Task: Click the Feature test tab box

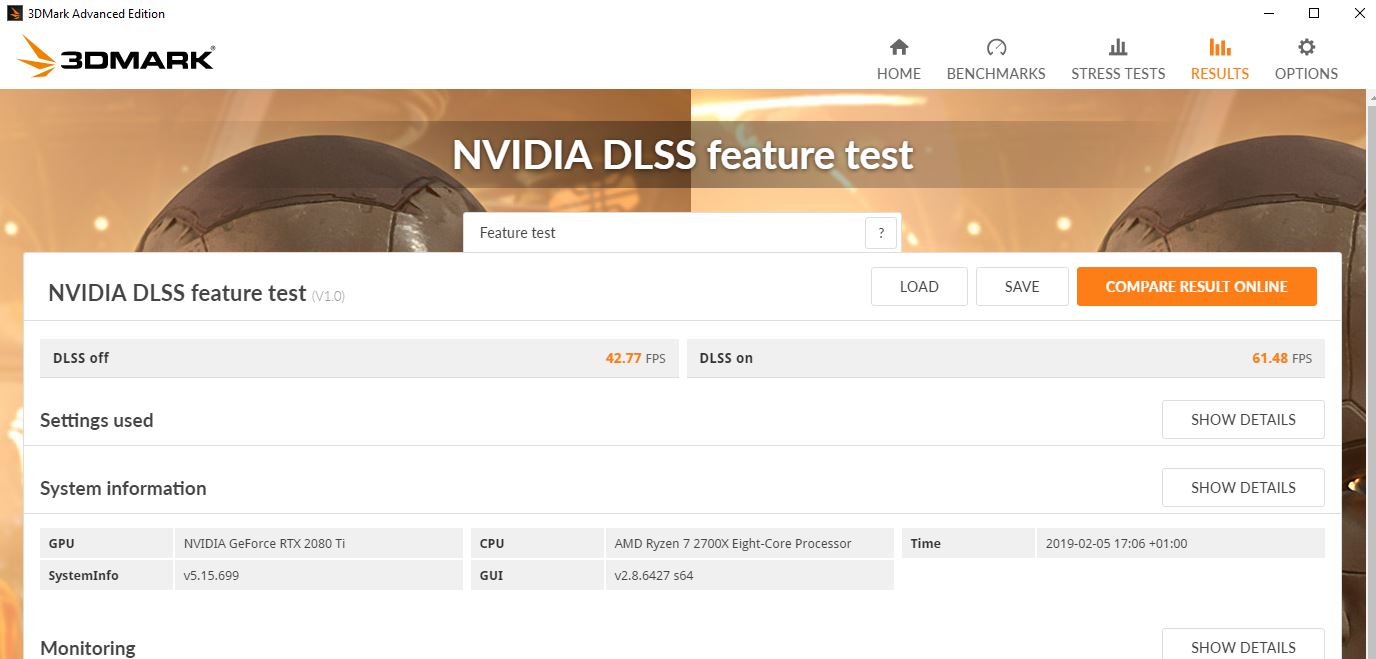Action: pos(682,233)
